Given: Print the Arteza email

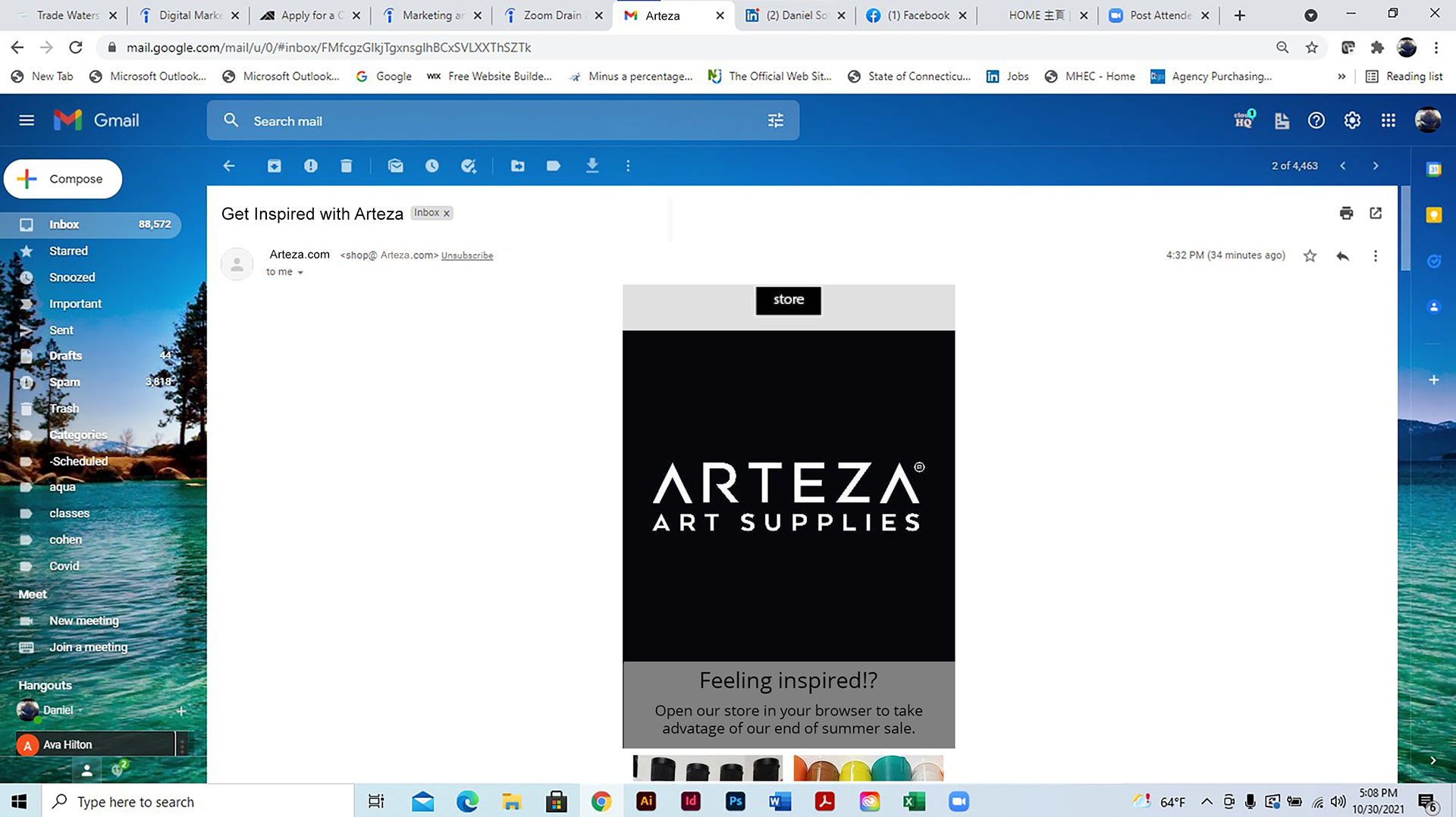Looking at the screenshot, I should click(x=1347, y=213).
